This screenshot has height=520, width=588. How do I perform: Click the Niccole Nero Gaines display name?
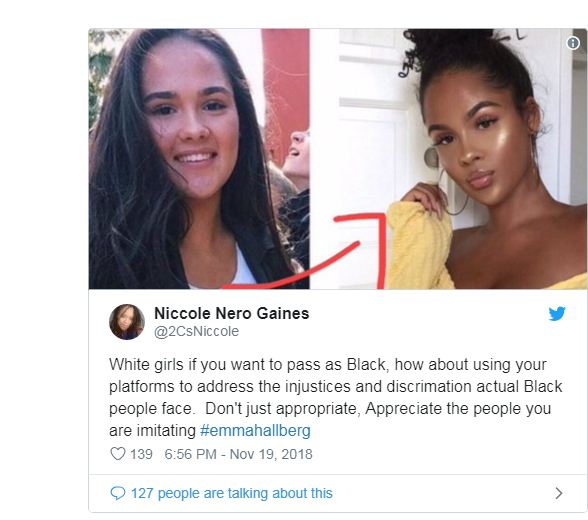232,313
